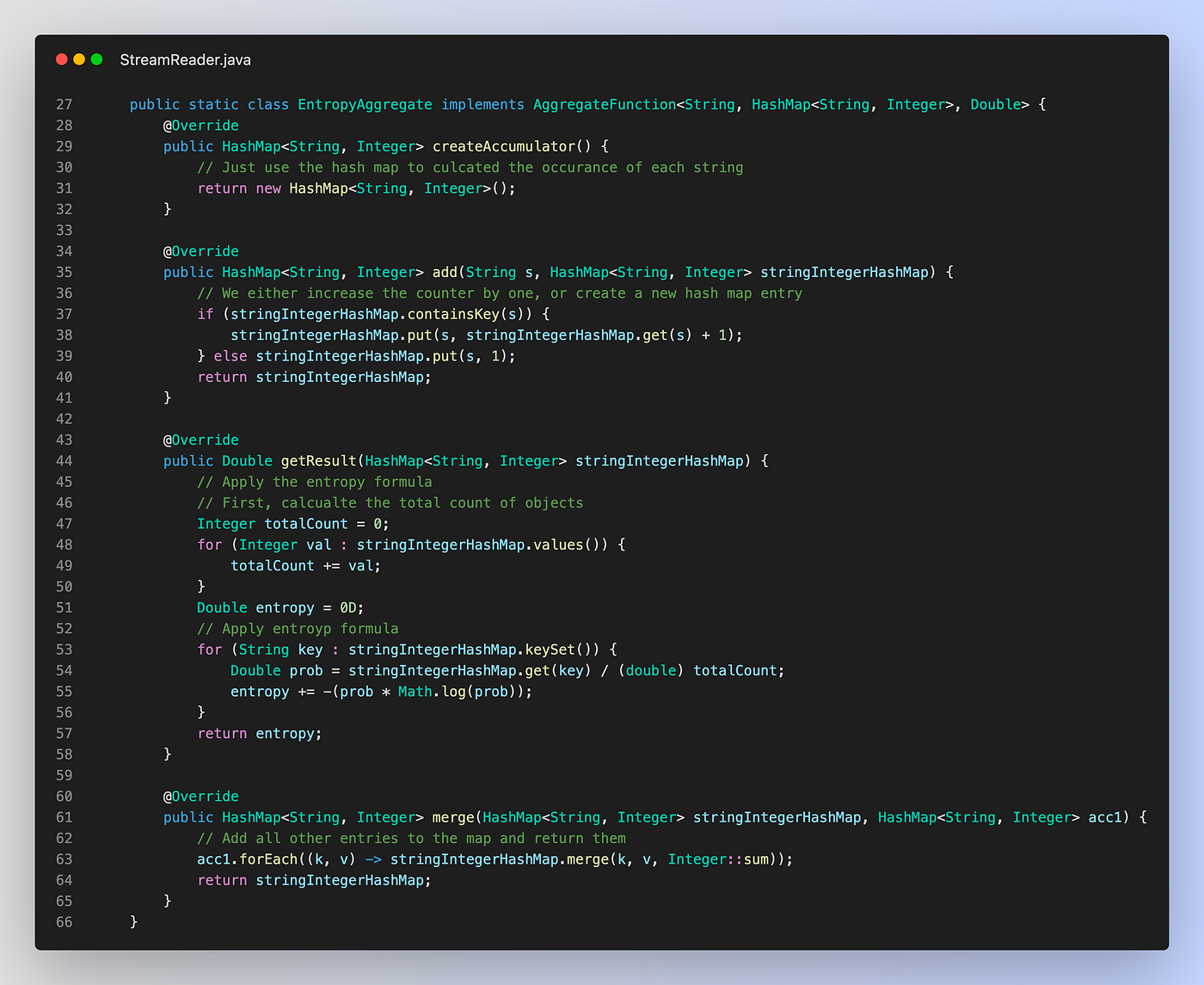1204x985 pixels.
Task: Click 'return stringIntegerHashMap;' on line 40
Action: tap(315, 377)
